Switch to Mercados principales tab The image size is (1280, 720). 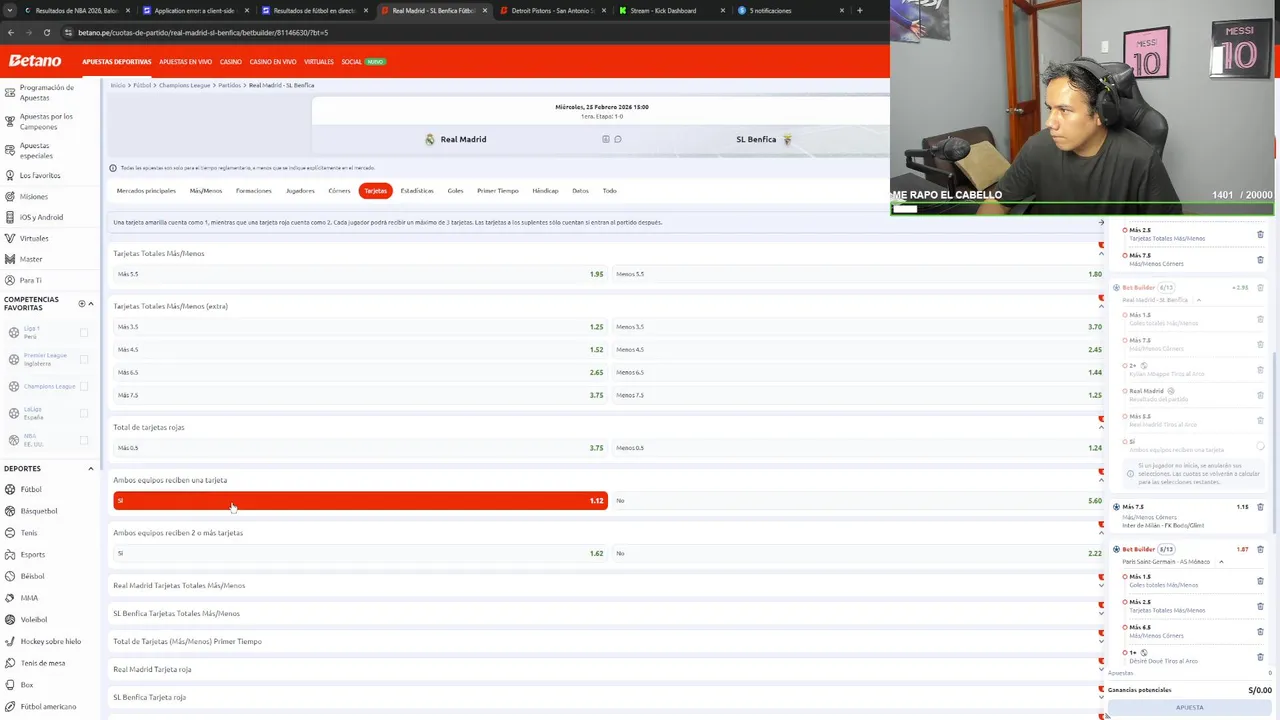click(146, 190)
